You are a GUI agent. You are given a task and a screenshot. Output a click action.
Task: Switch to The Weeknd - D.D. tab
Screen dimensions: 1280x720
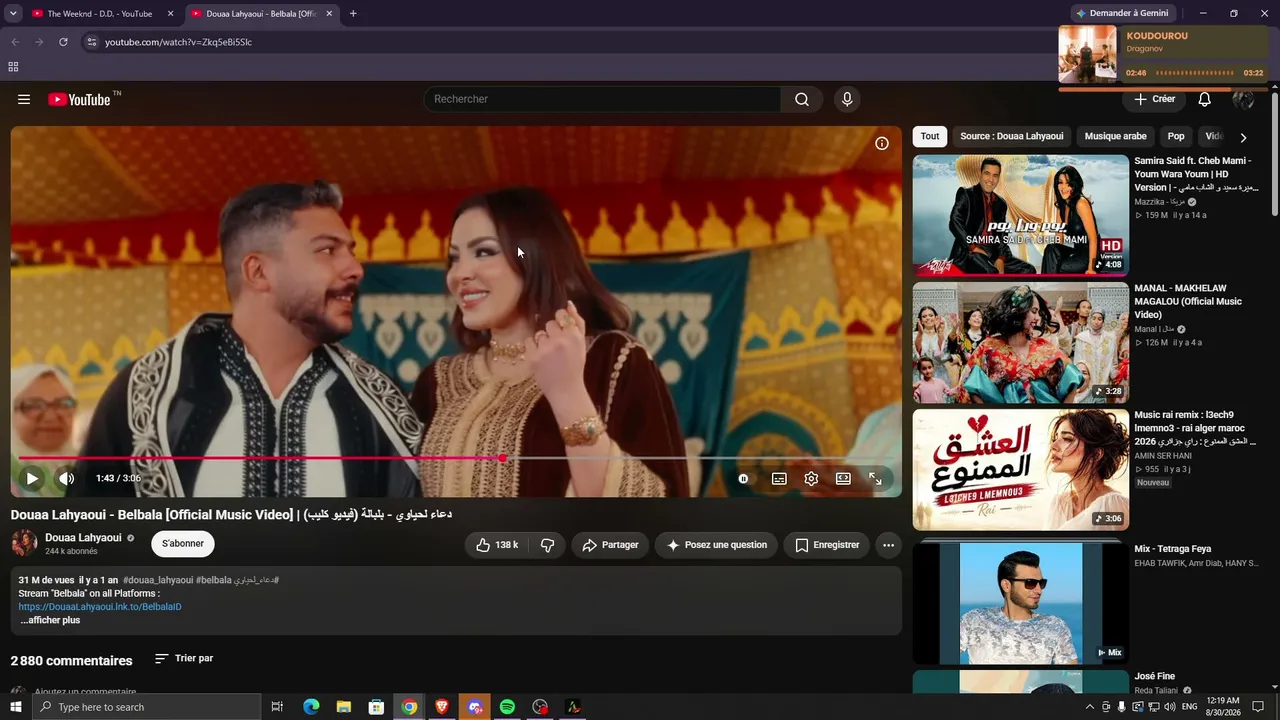tap(100, 14)
